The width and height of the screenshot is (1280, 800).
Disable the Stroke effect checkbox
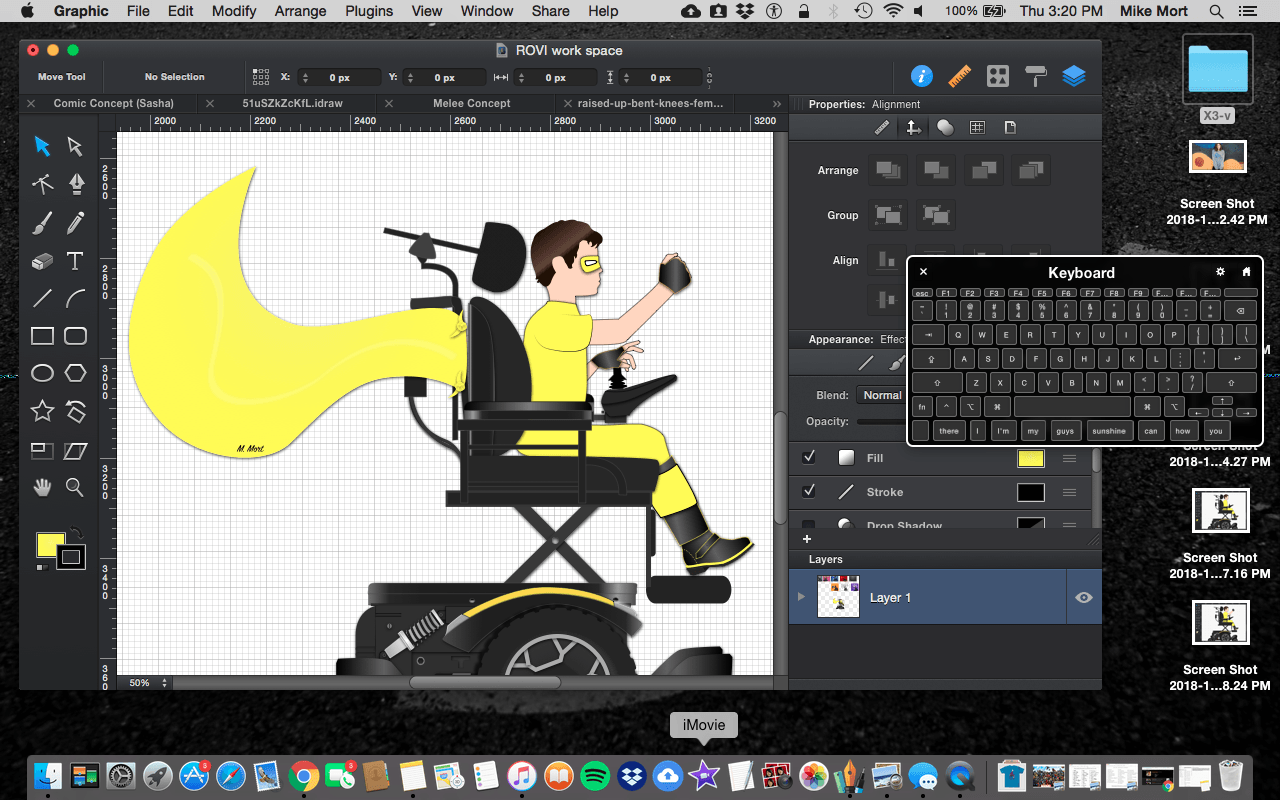coord(809,491)
